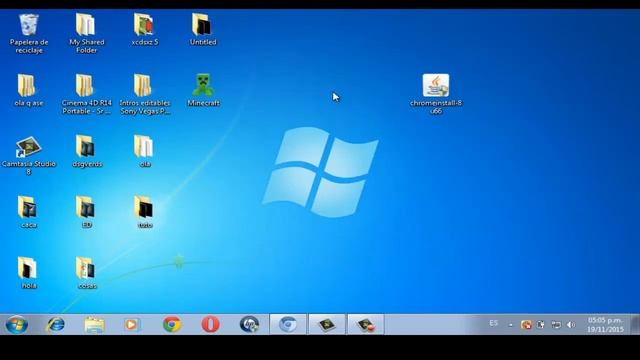Switch to Camtasia Studio taskbar window
Viewport: 640px width, 360px height.
[x=327, y=325]
